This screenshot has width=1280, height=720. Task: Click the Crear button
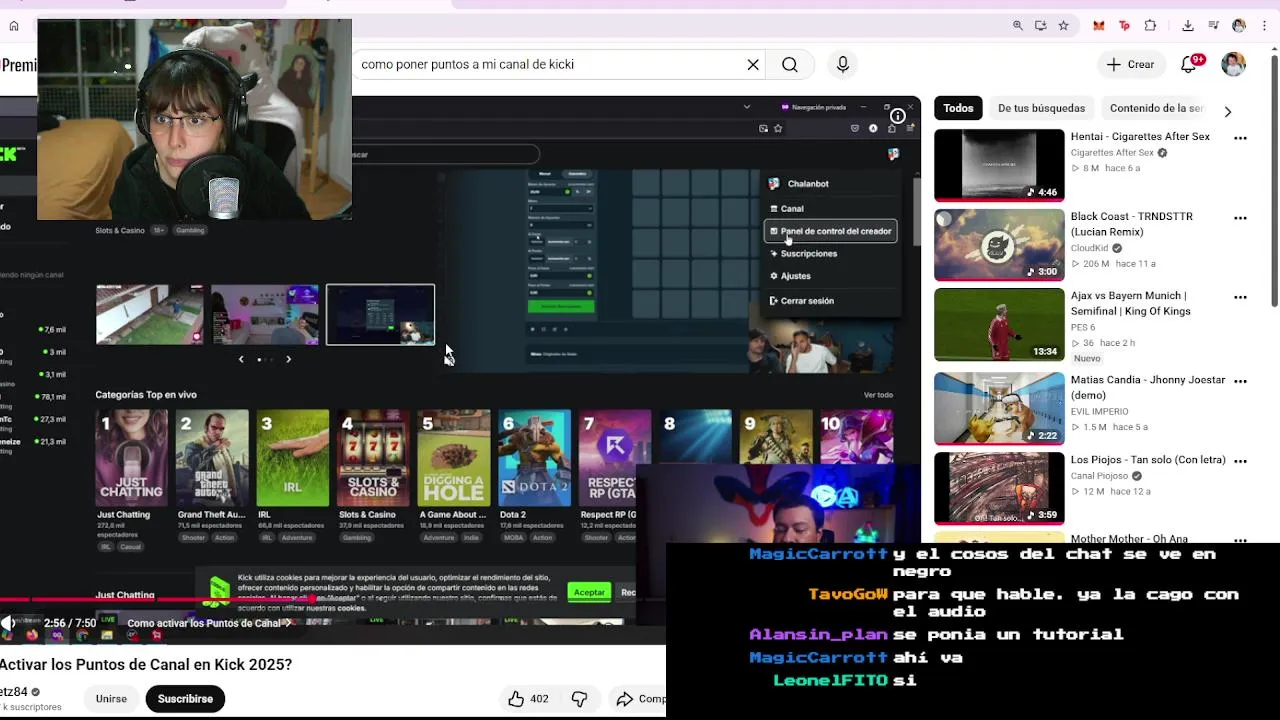(x=1130, y=64)
